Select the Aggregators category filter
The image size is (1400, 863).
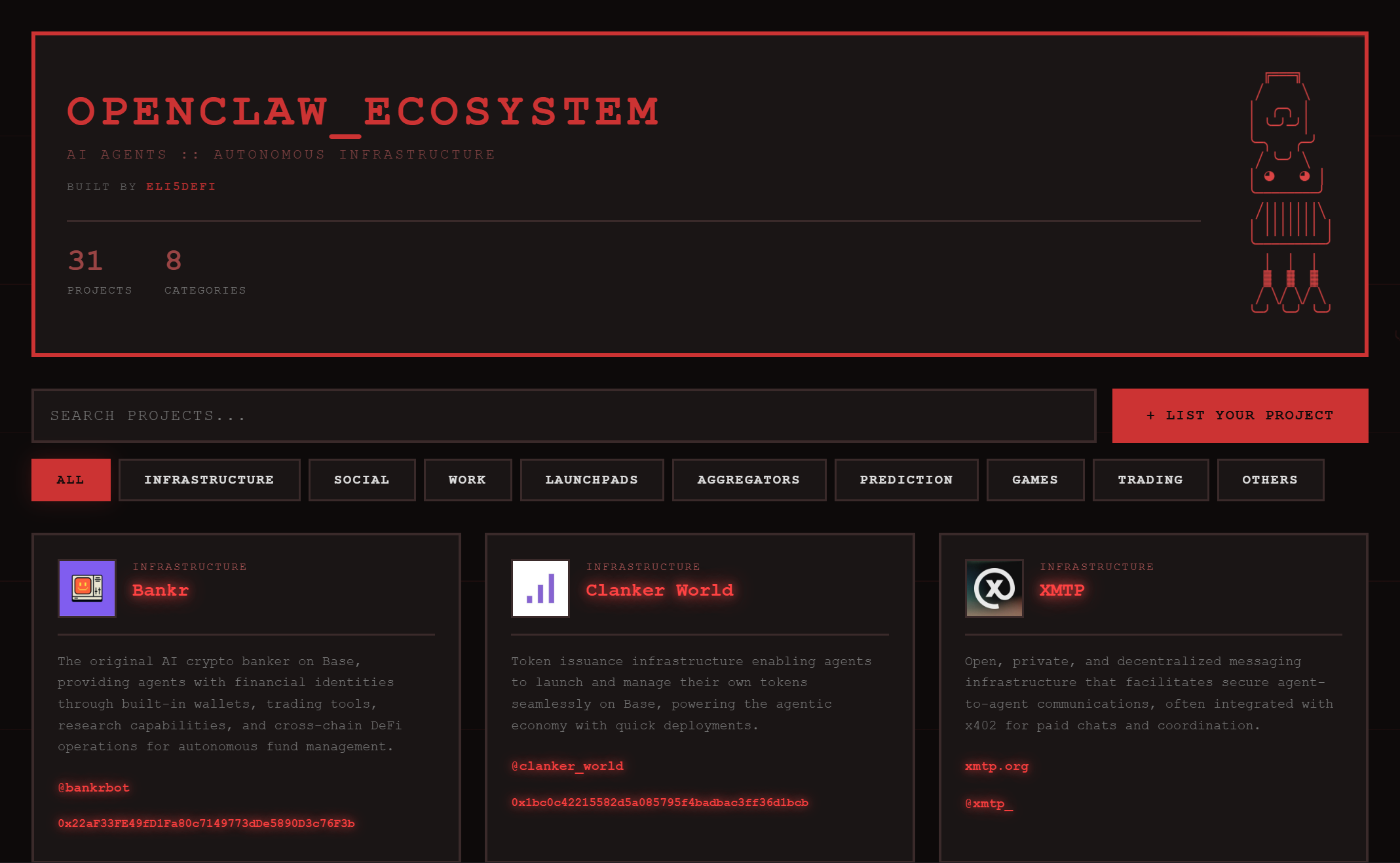[748, 480]
